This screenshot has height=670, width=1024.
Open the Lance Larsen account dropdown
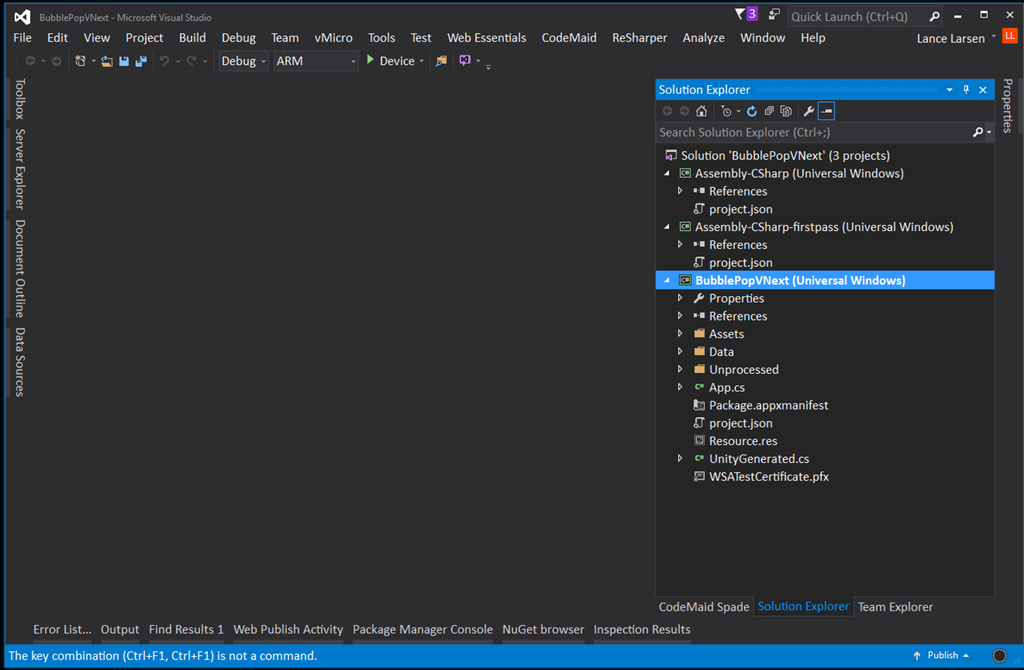tap(956, 39)
